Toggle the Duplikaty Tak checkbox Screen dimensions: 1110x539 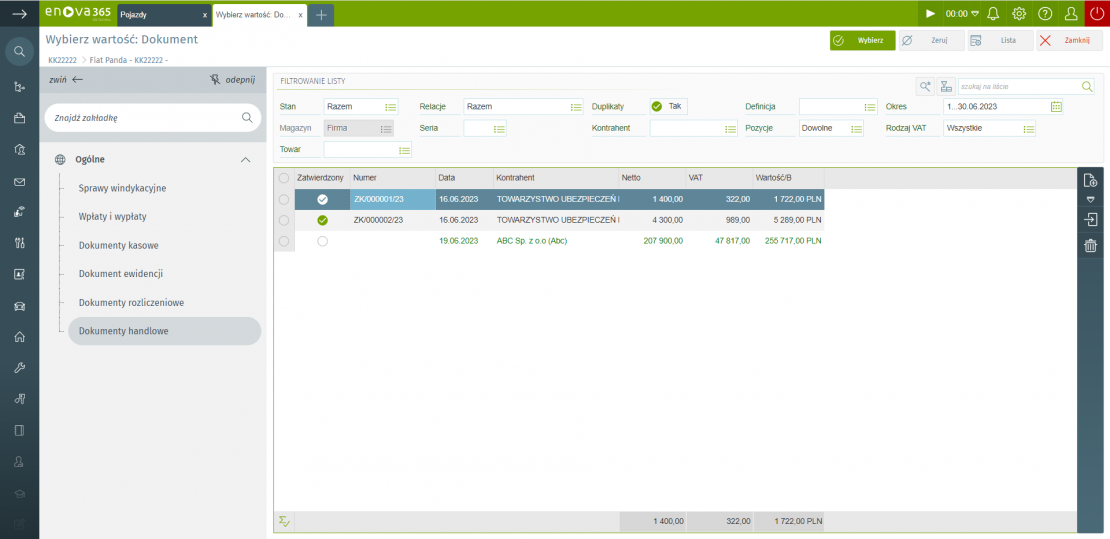[x=657, y=107]
